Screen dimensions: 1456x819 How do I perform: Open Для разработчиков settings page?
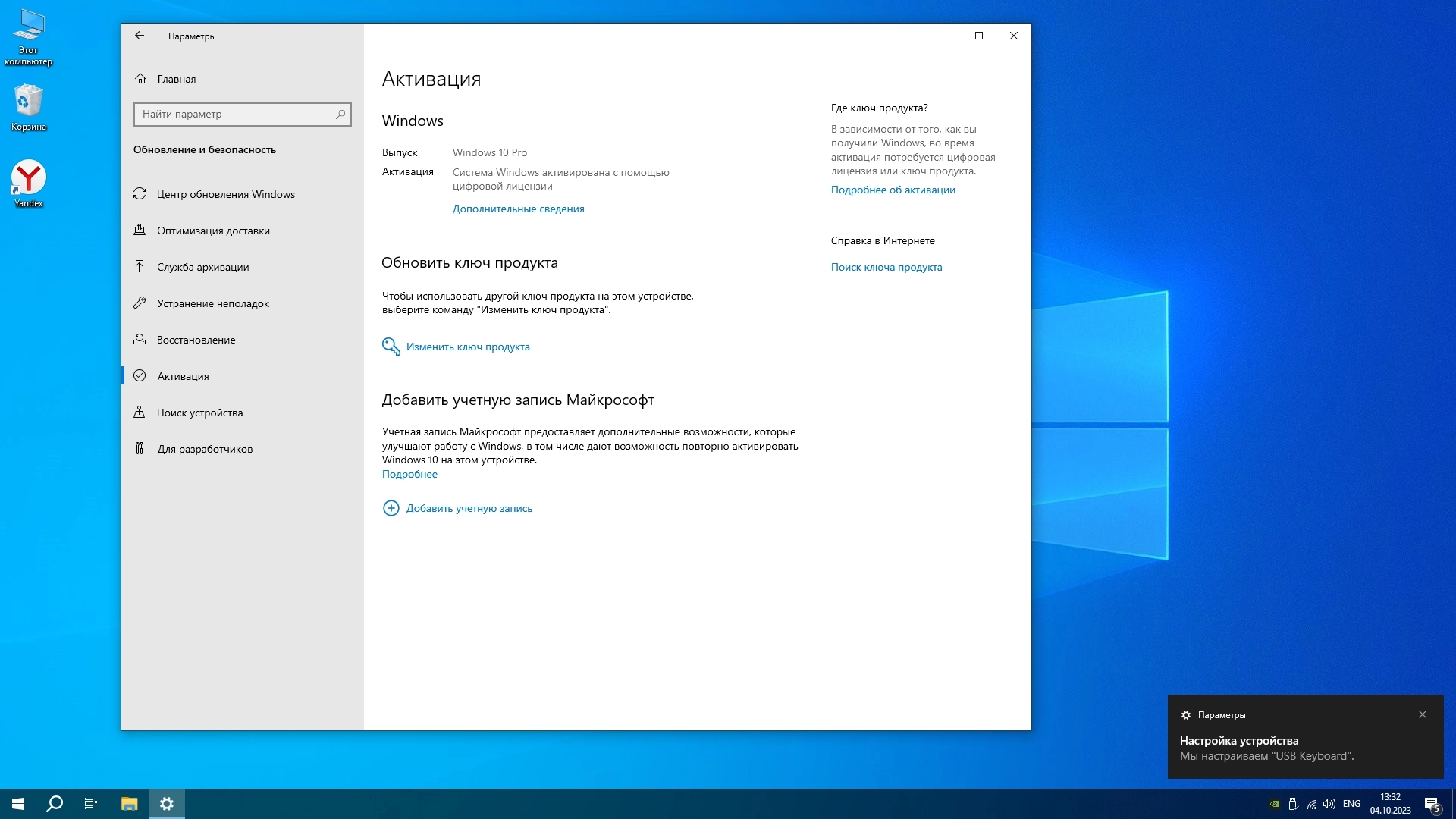point(205,449)
